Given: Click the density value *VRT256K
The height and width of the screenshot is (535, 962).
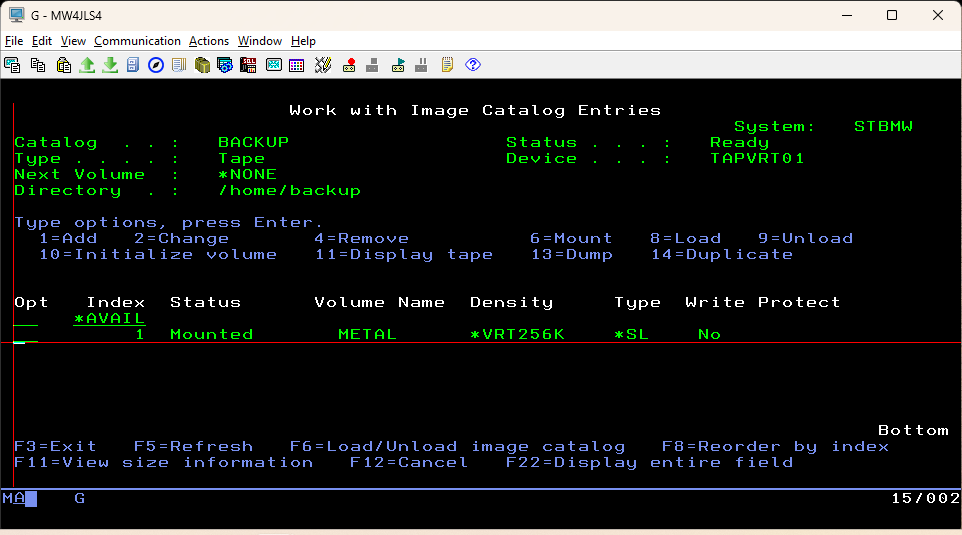Looking at the screenshot, I should 517,334.
